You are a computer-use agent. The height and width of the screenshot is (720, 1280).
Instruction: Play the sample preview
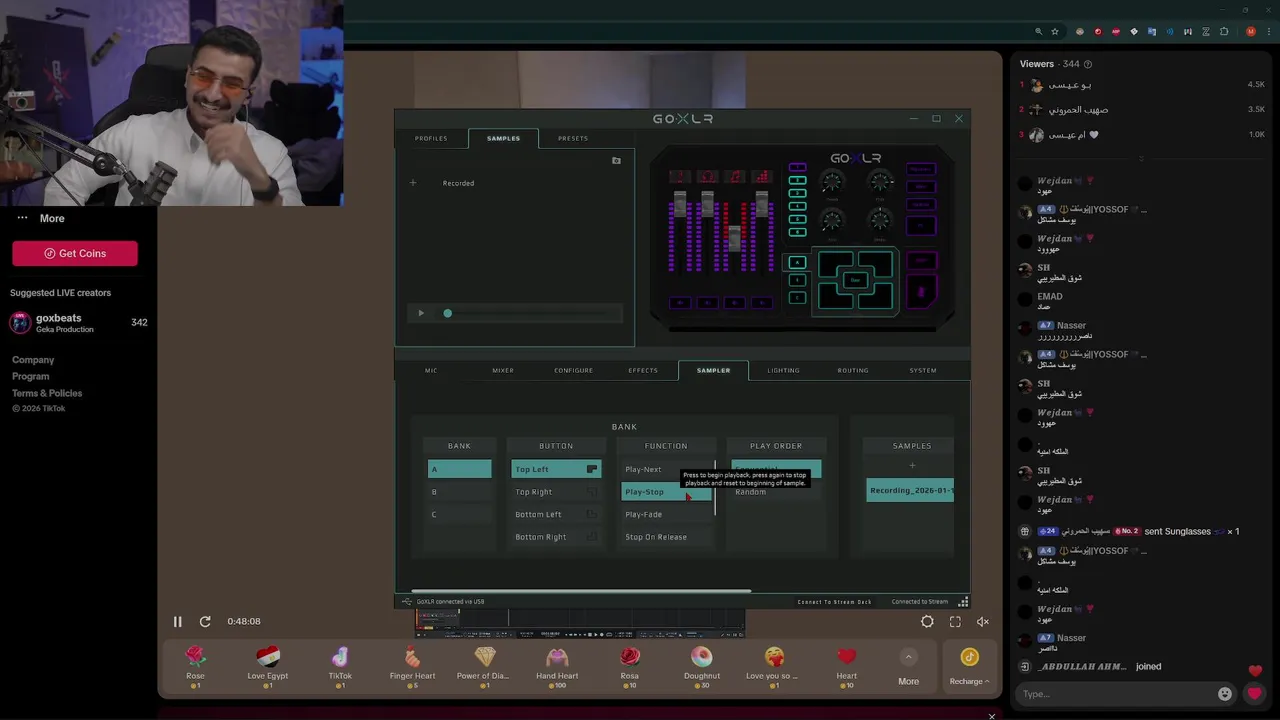421,314
